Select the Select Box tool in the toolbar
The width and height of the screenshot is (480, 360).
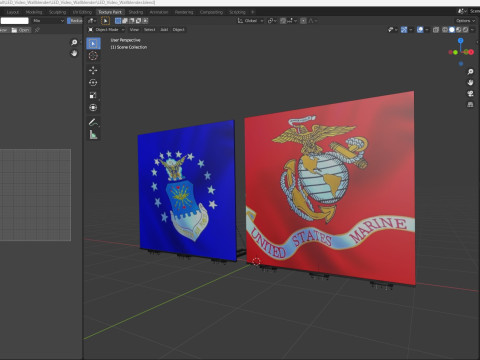pos(93,44)
